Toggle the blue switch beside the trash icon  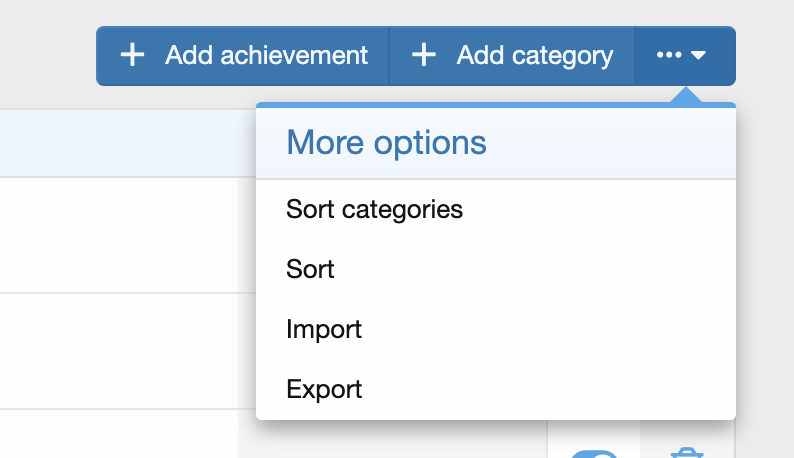click(x=593, y=454)
